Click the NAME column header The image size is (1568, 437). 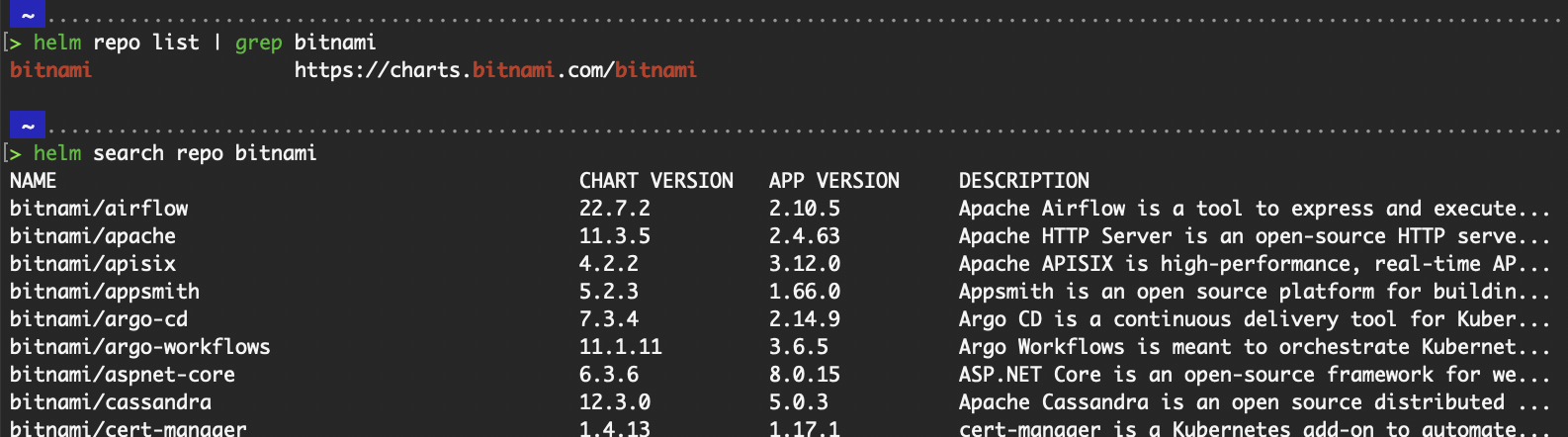click(x=34, y=181)
